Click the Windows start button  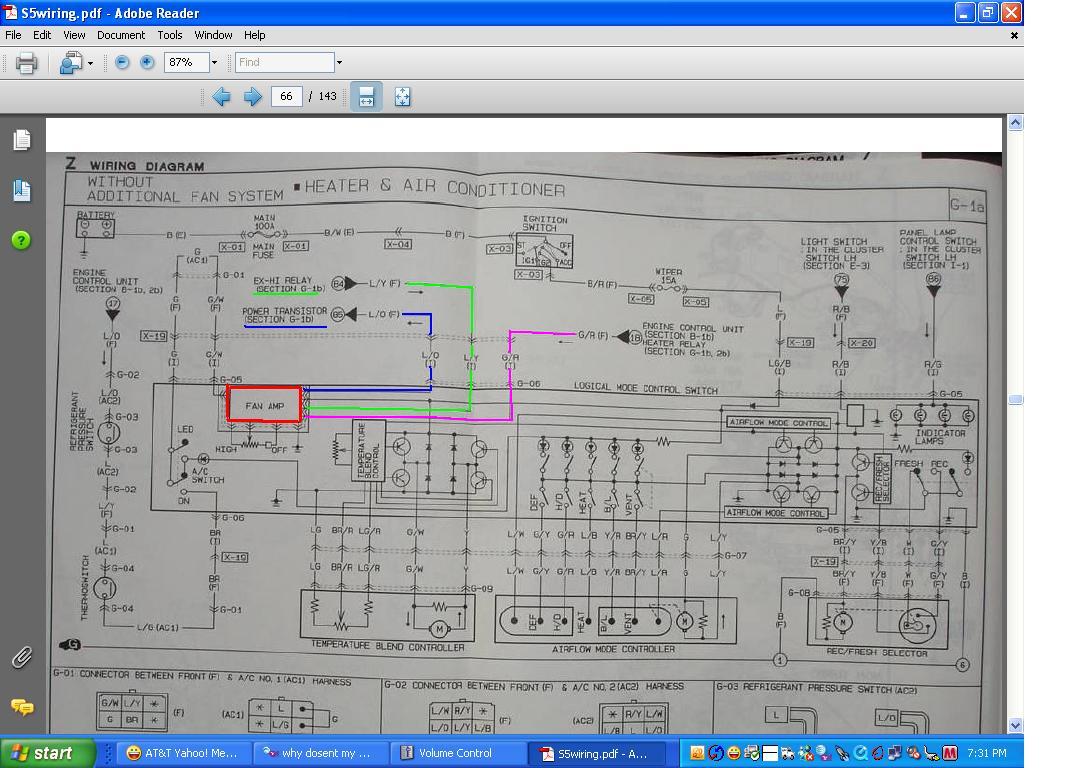coord(48,753)
